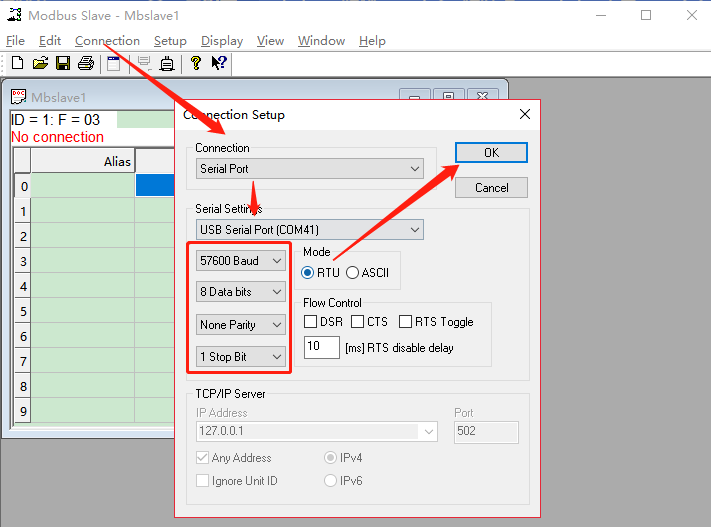Check the RTS Toggle checkbox
The width and height of the screenshot is (711, 527).
[405, 322]
